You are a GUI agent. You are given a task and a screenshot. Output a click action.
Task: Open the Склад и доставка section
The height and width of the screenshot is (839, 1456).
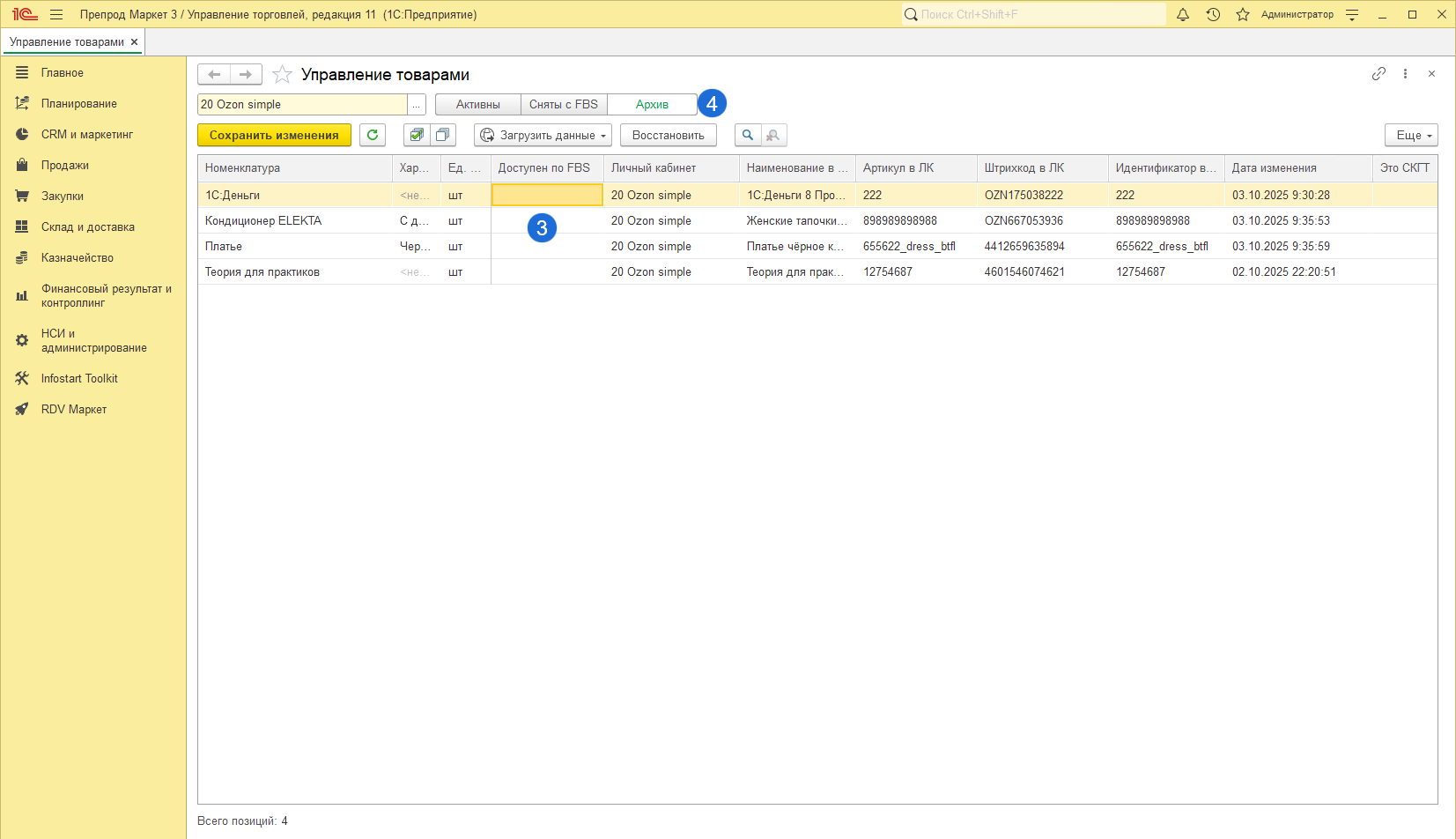(87, 227)
